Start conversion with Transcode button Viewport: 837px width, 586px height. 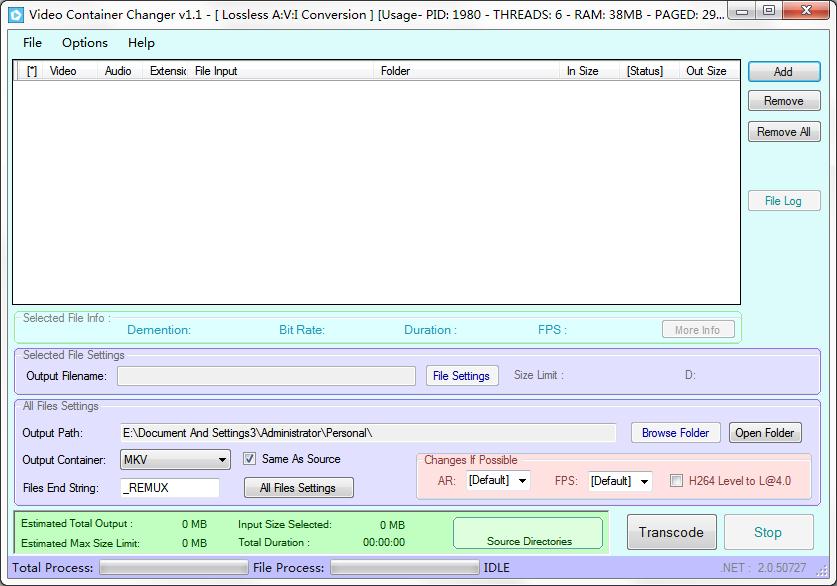click(x=671, y=532)
